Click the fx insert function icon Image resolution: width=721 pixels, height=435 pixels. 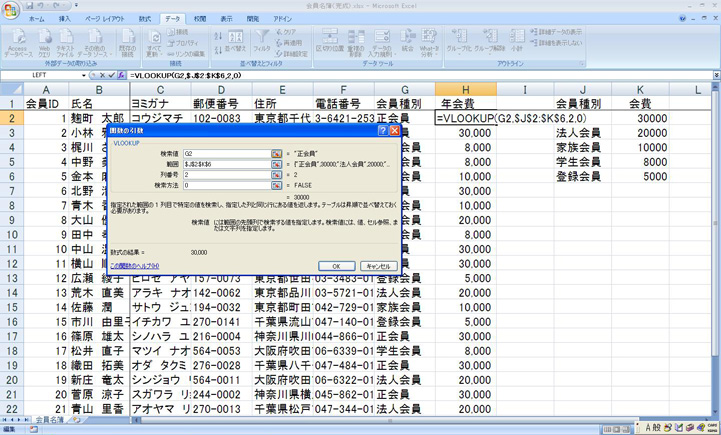[x=121, y=75]
